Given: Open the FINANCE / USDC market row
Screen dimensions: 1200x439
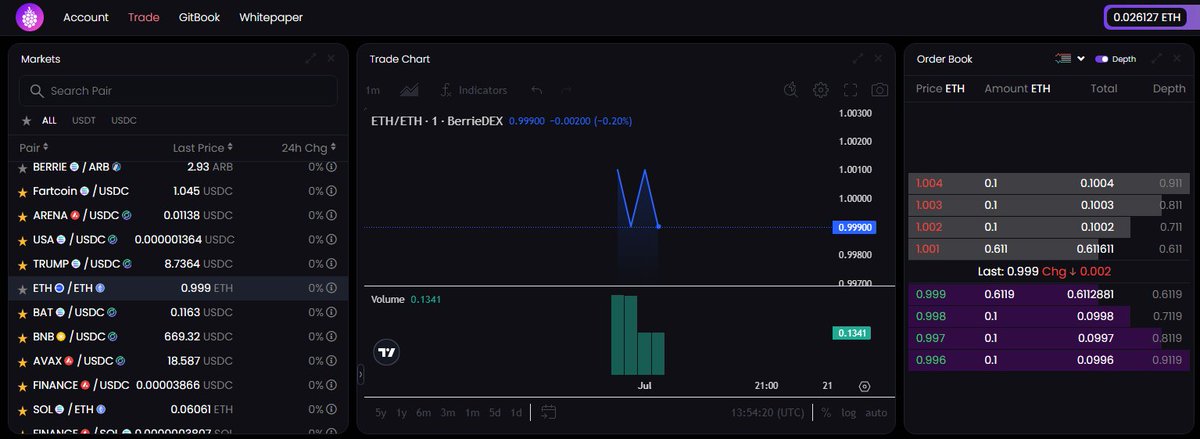Looking at the screenshot, I should (x=179, y=385).
